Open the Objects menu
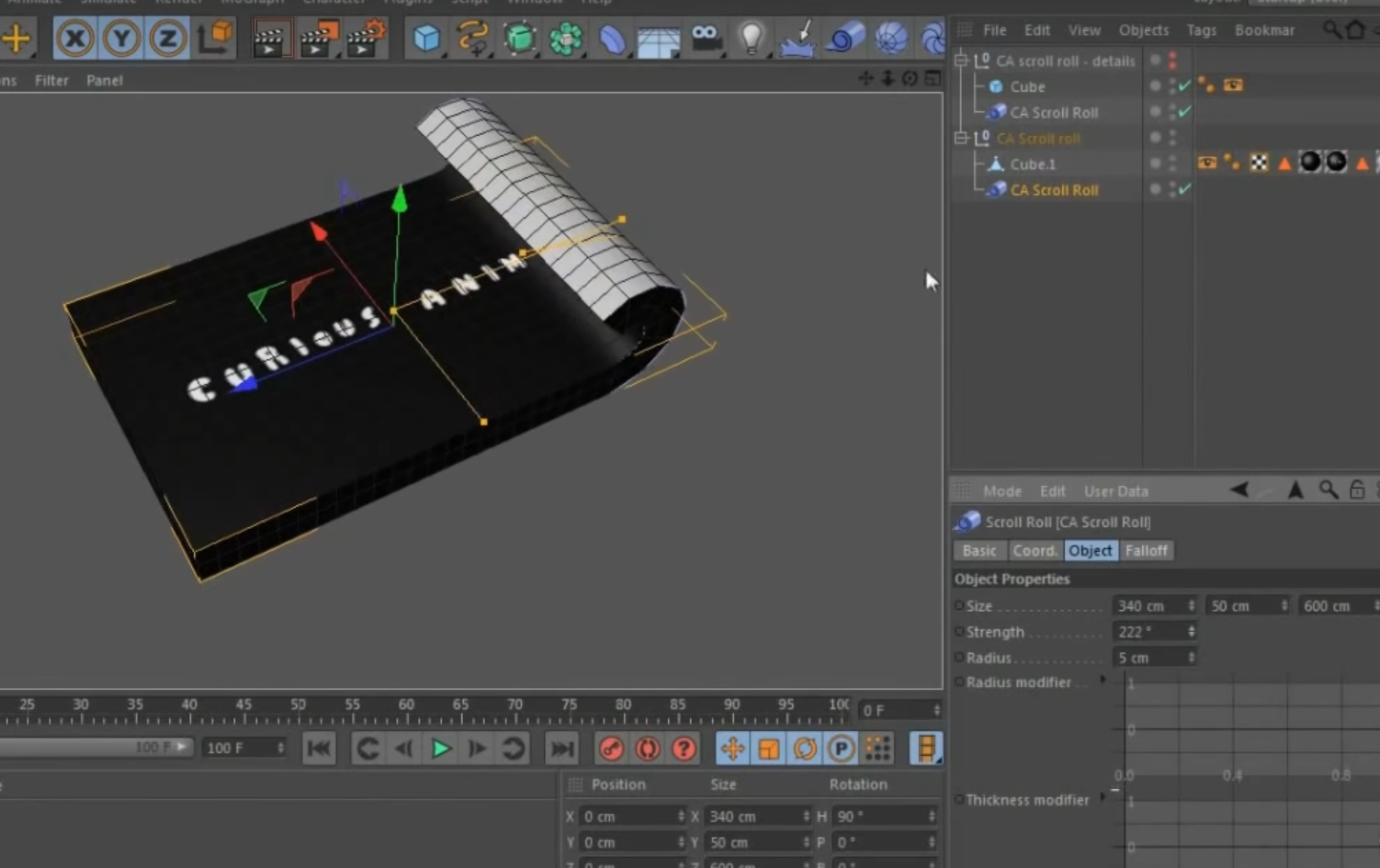The width and height of the screenshot is (1380, 868). point(1144,30)
